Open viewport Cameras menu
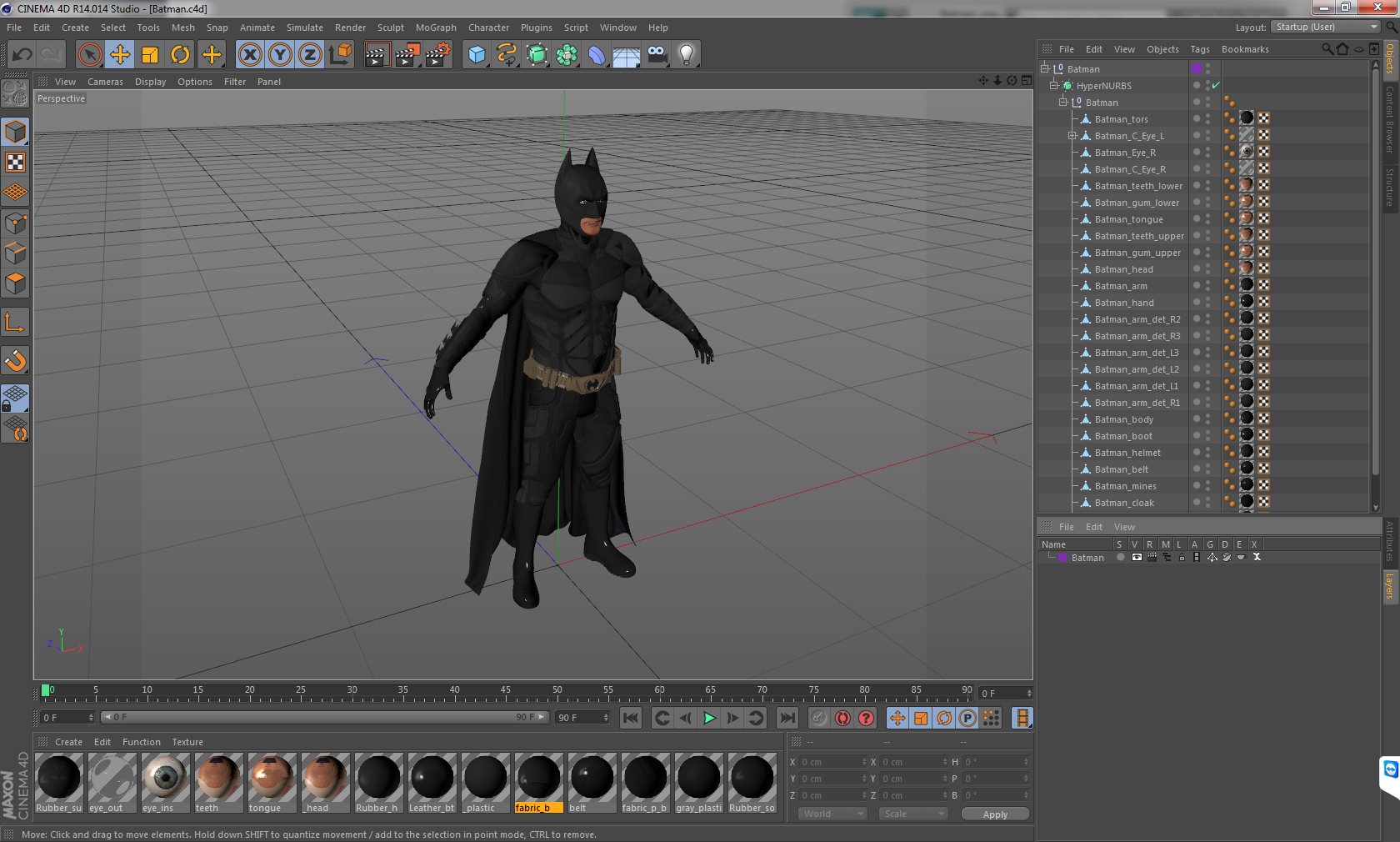Viewport: 1400px width, 842px height. (105, 82)
